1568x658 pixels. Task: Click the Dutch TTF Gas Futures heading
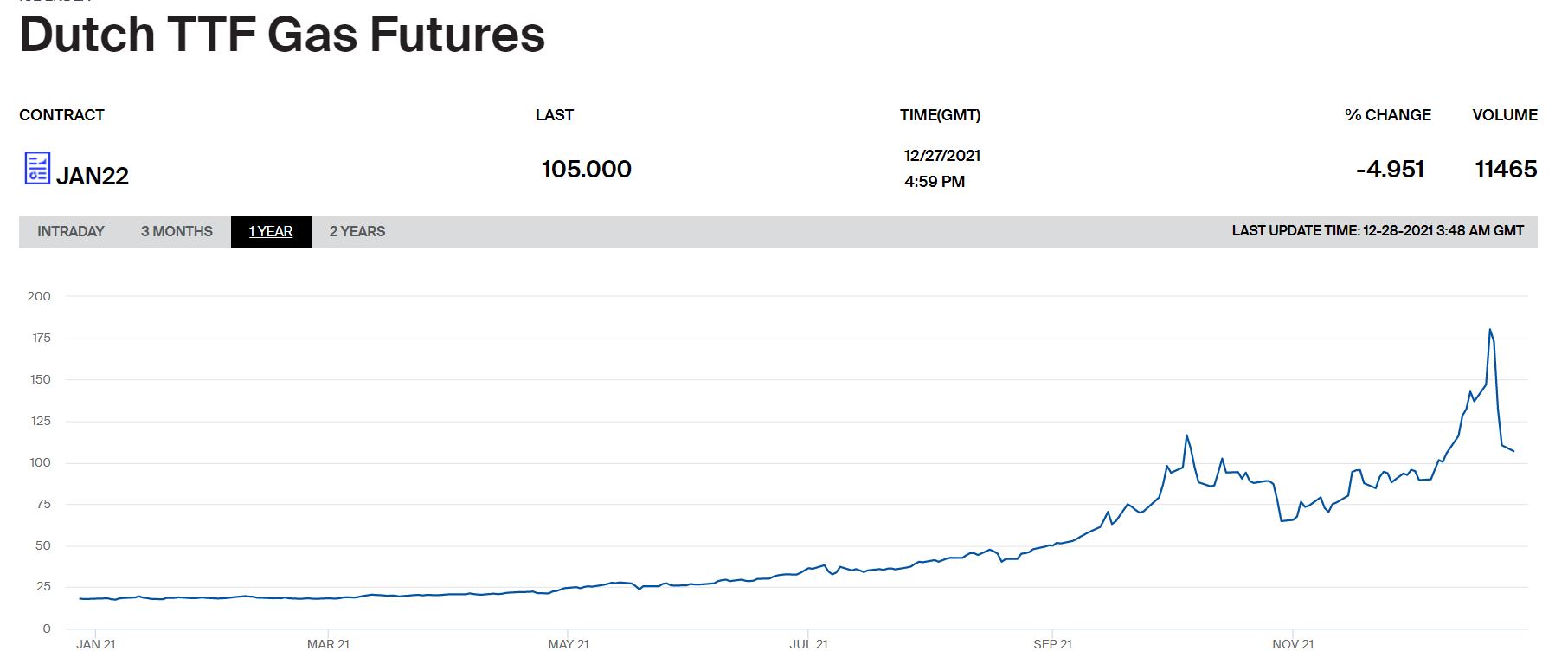(x=282, y=35)
